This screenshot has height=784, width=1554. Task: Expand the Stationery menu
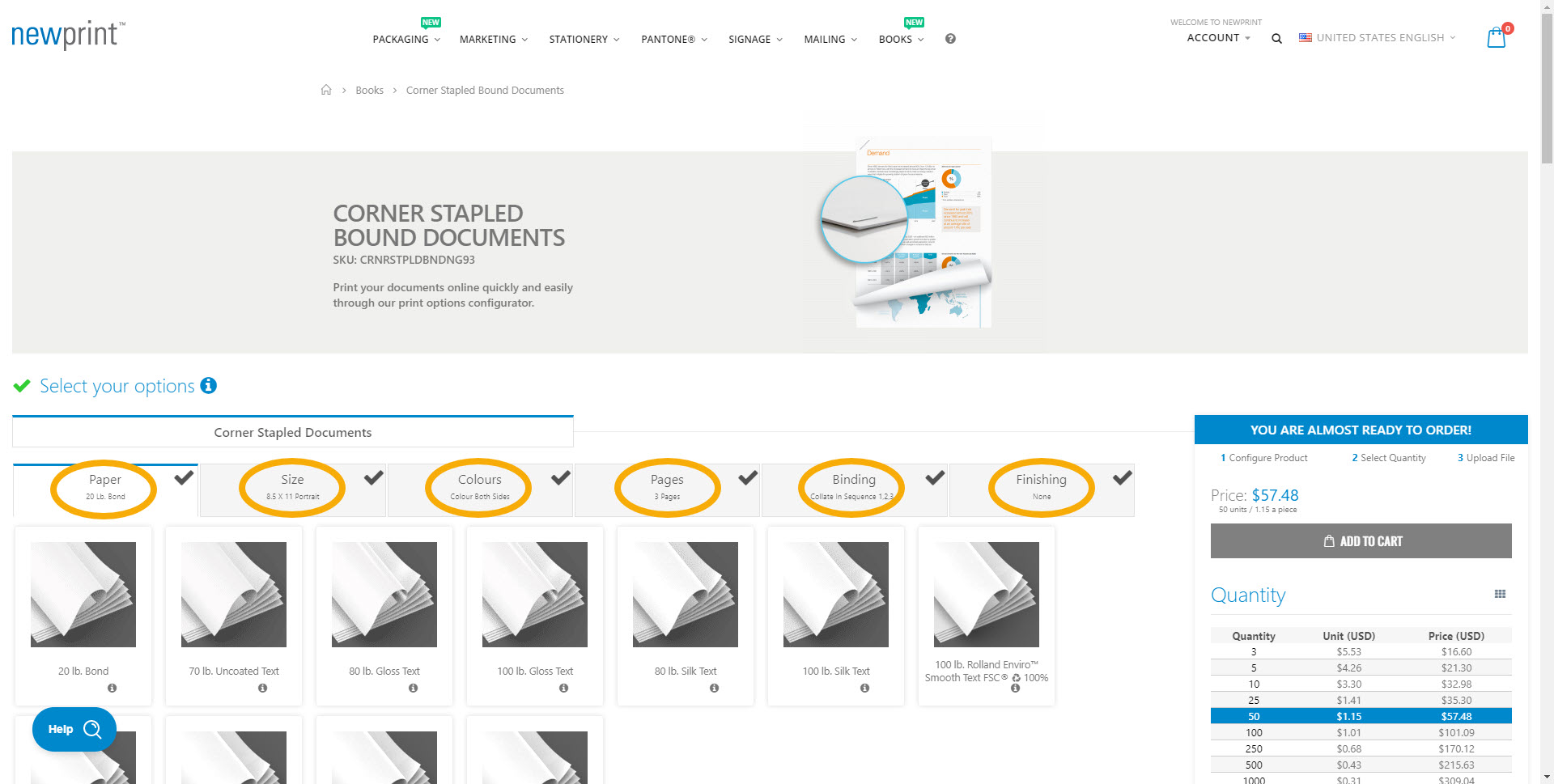click(x=584, y=39)
